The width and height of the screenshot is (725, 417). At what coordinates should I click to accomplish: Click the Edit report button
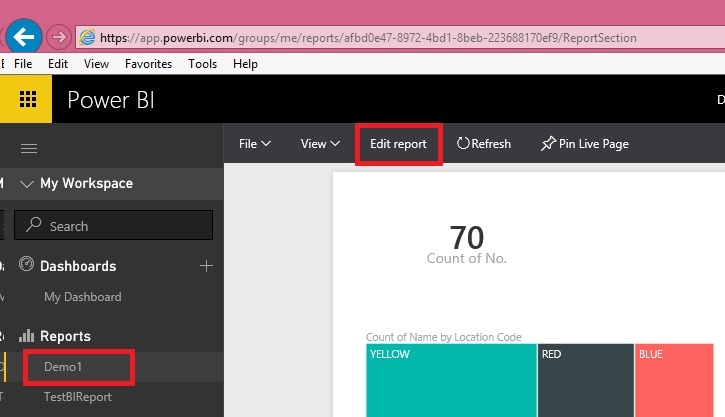(x=399, y=144)
